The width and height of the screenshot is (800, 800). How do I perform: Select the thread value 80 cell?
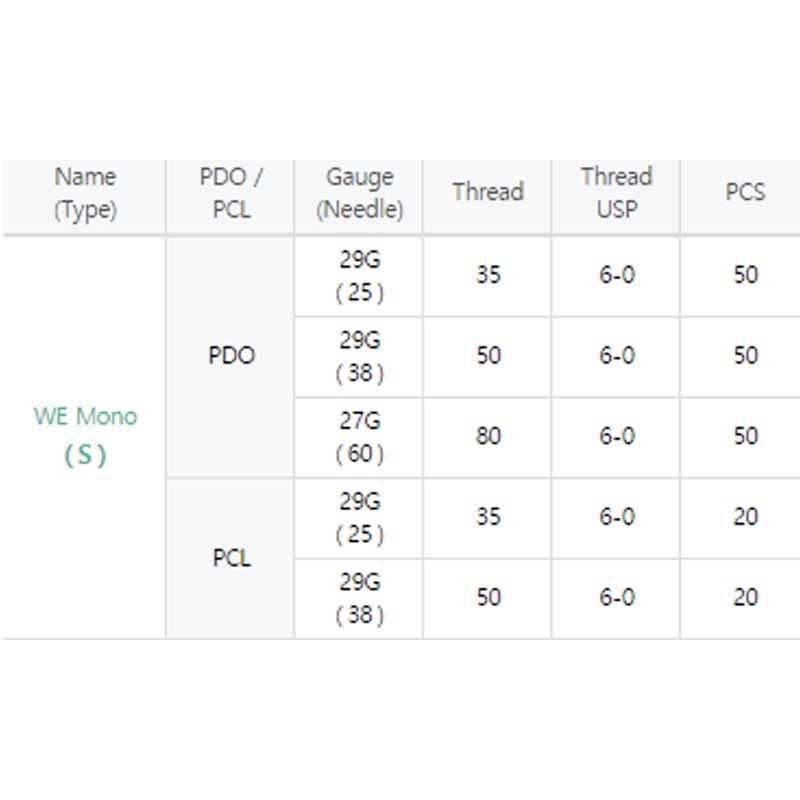click(x=488, y=437)
